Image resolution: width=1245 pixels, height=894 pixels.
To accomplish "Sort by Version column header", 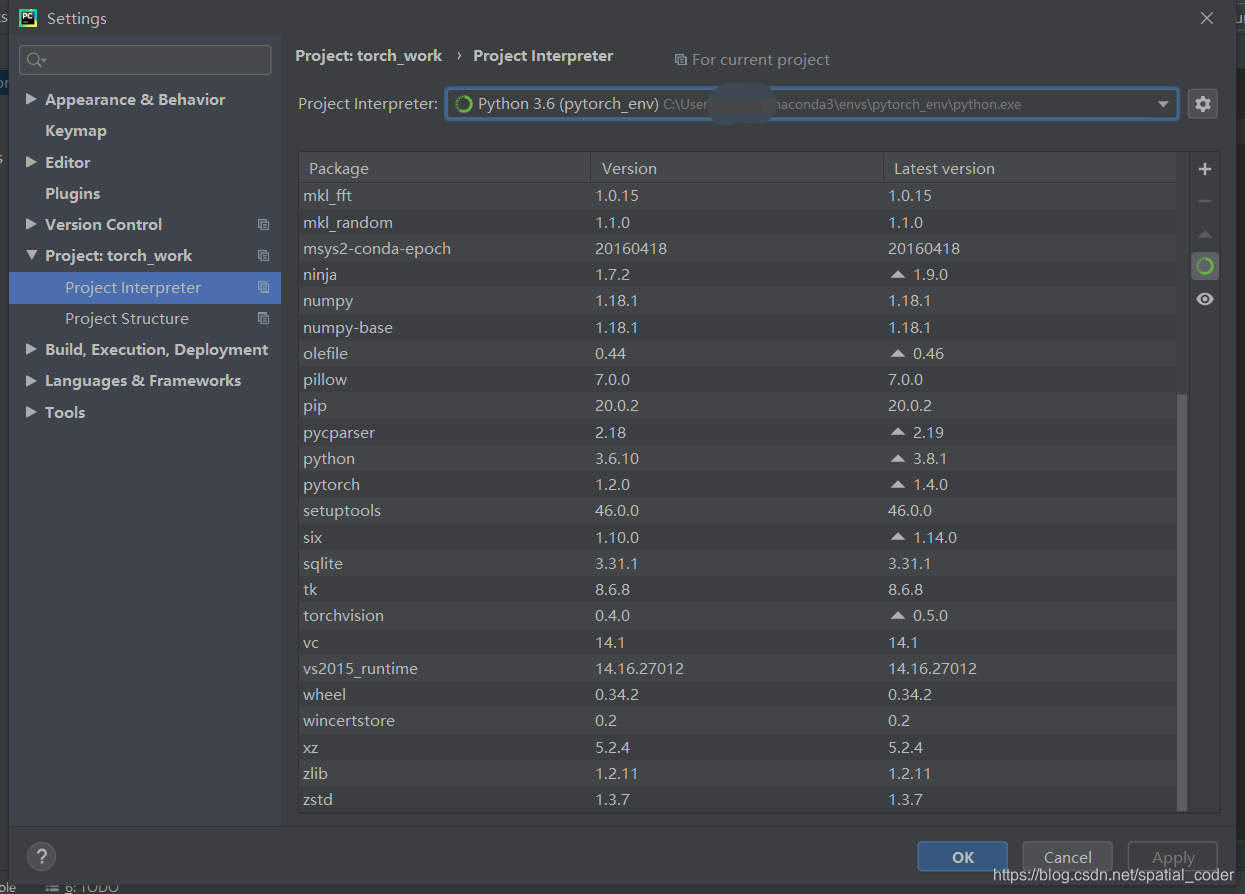I will point(737,168).
